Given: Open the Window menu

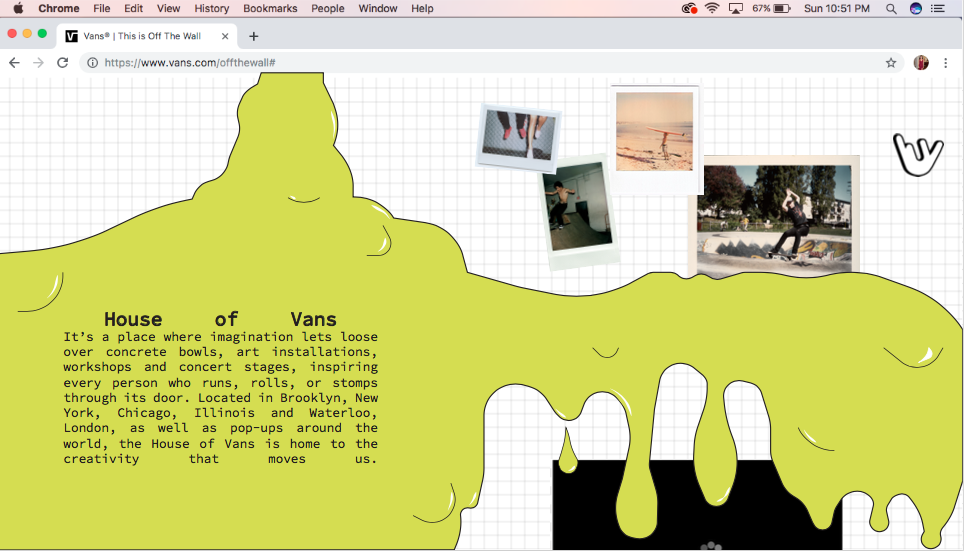Looking at the screenshot, I should (377, 9).
